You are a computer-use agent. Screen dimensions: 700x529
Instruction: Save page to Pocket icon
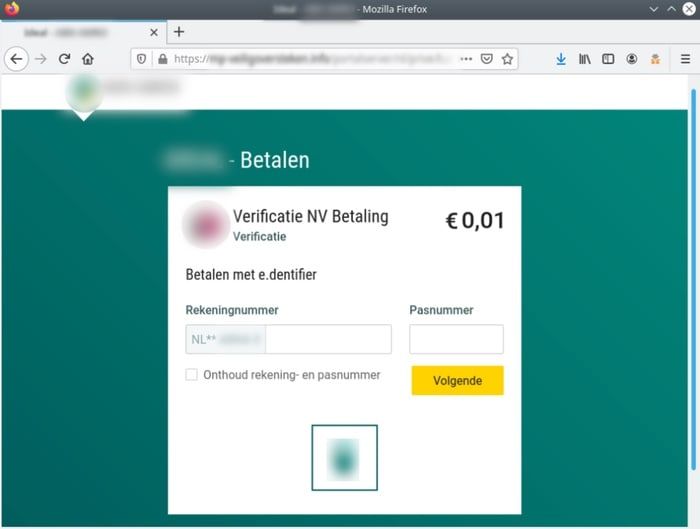487,59
